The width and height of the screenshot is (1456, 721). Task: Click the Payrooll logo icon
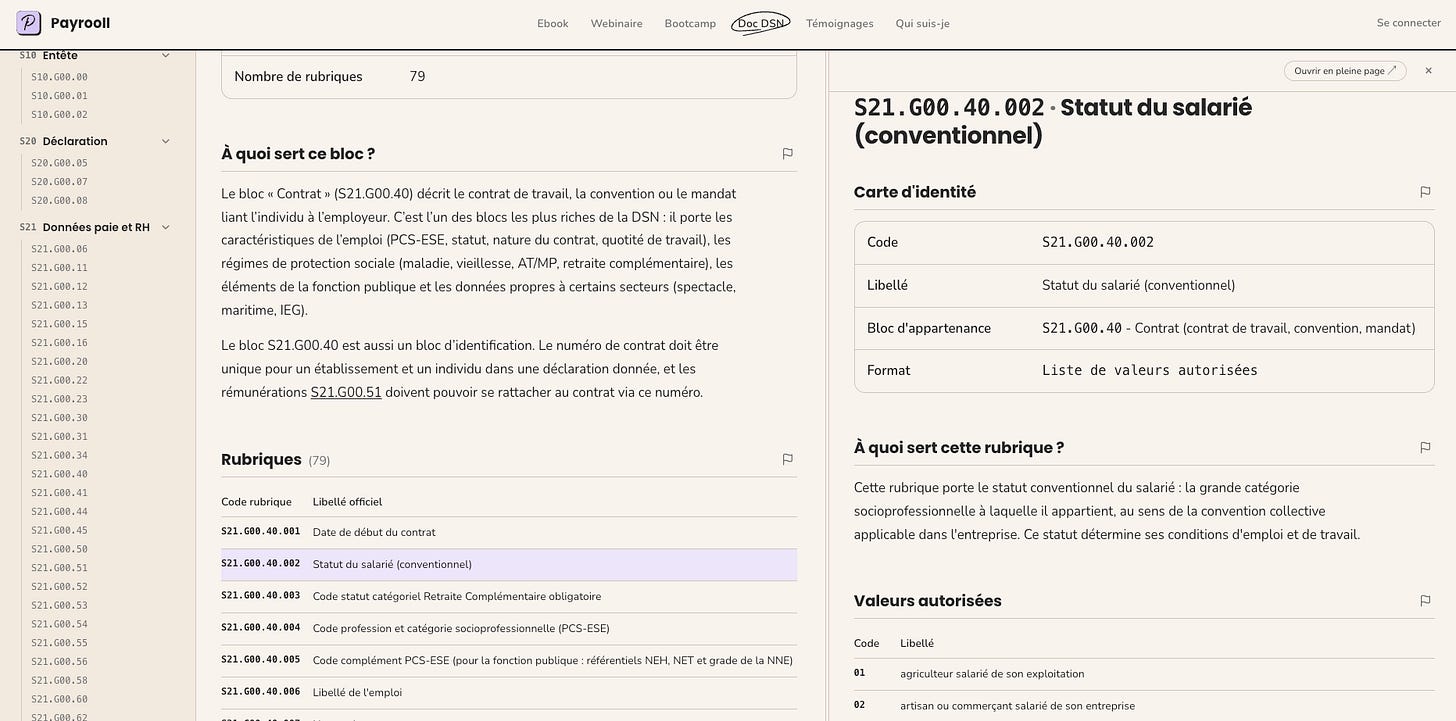point(29,23)
